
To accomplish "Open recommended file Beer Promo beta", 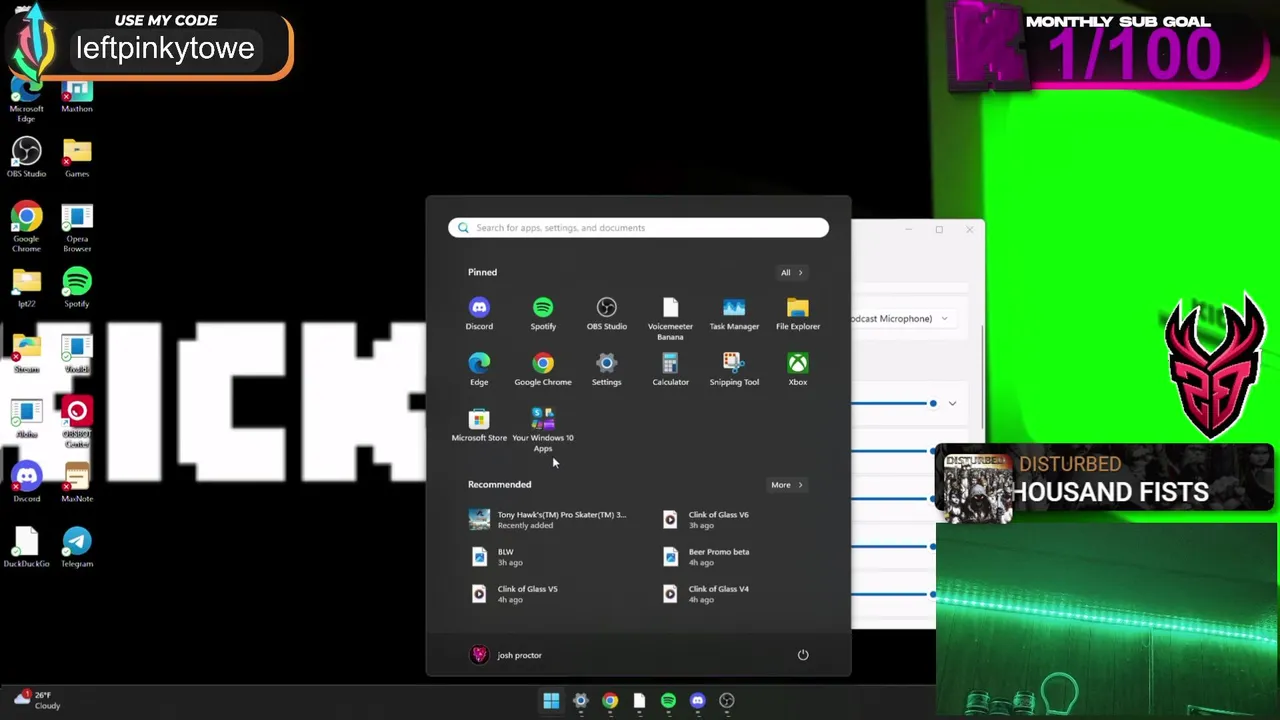I will tap(706, 557).
